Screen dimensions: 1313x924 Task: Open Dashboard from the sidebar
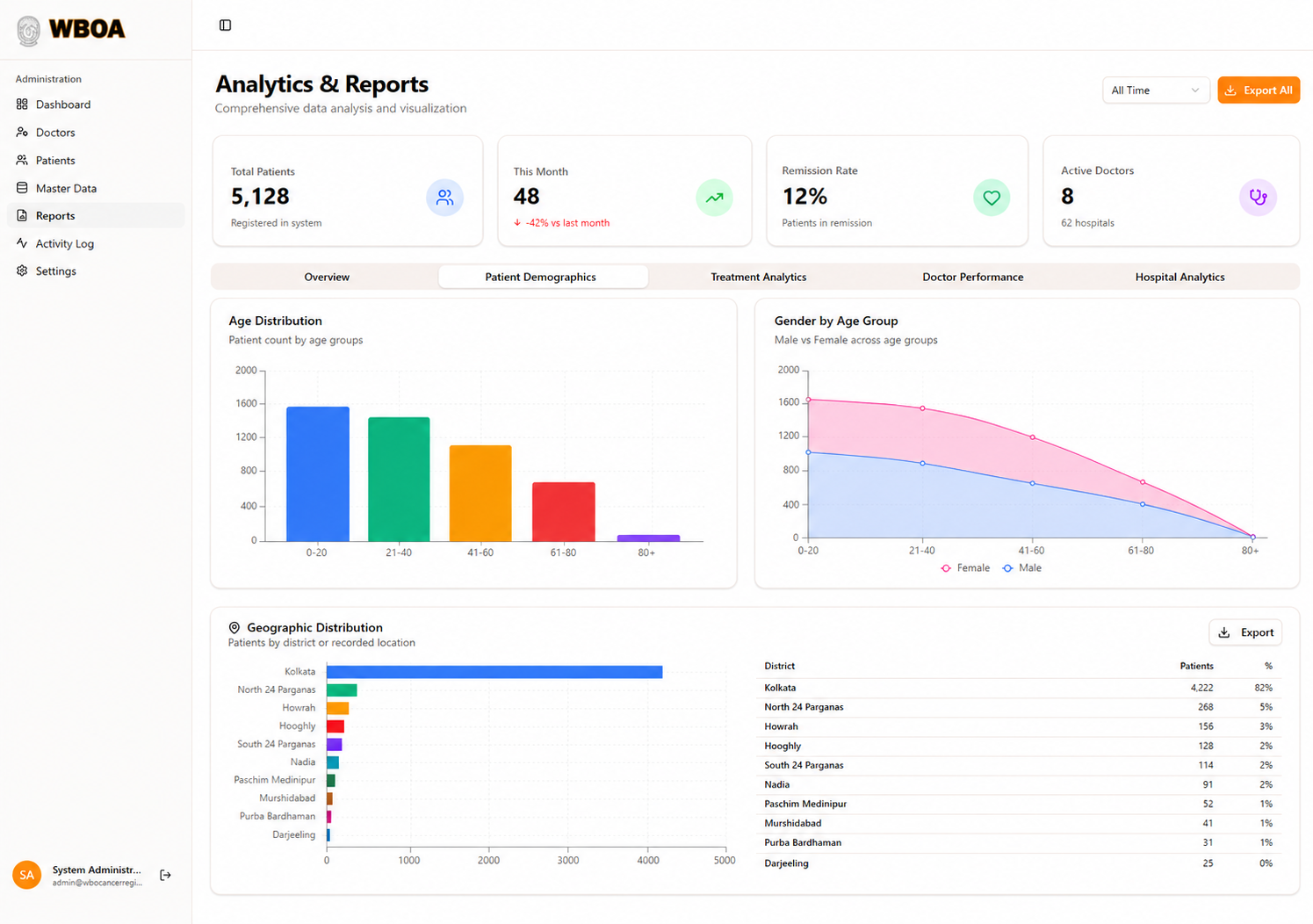[97, 104]
